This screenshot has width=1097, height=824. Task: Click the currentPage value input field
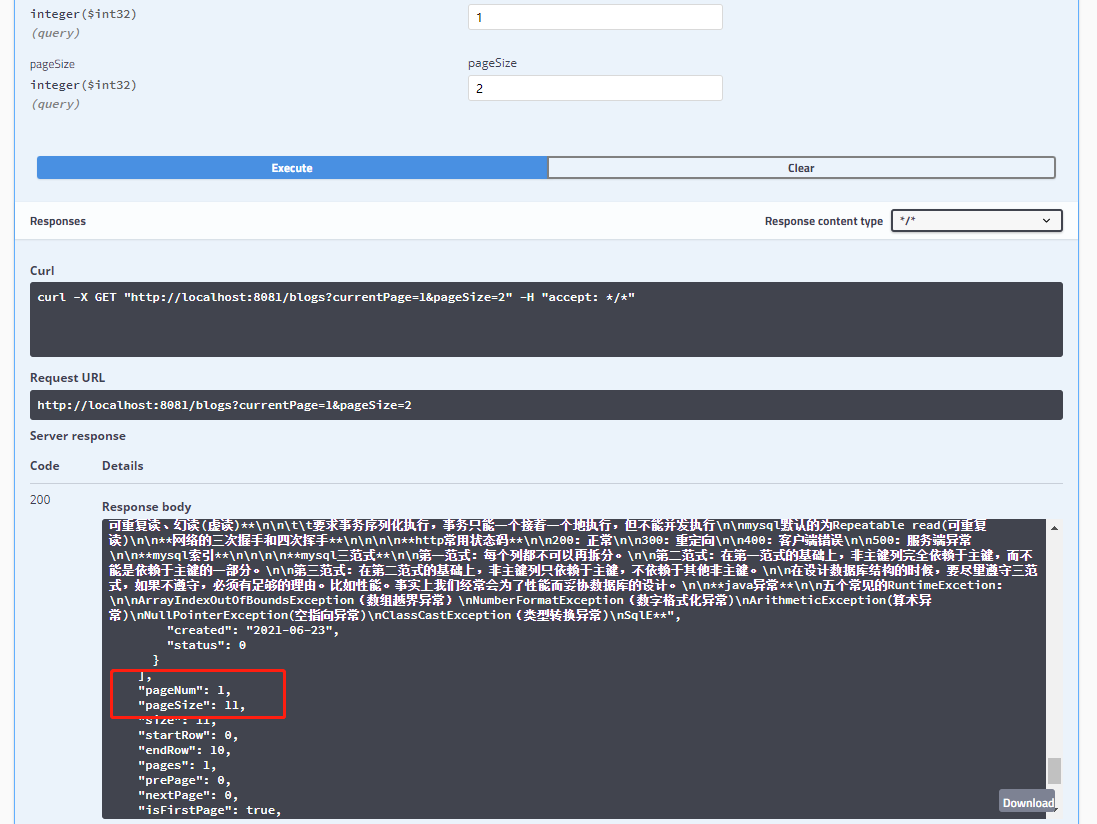pos(594,17)
